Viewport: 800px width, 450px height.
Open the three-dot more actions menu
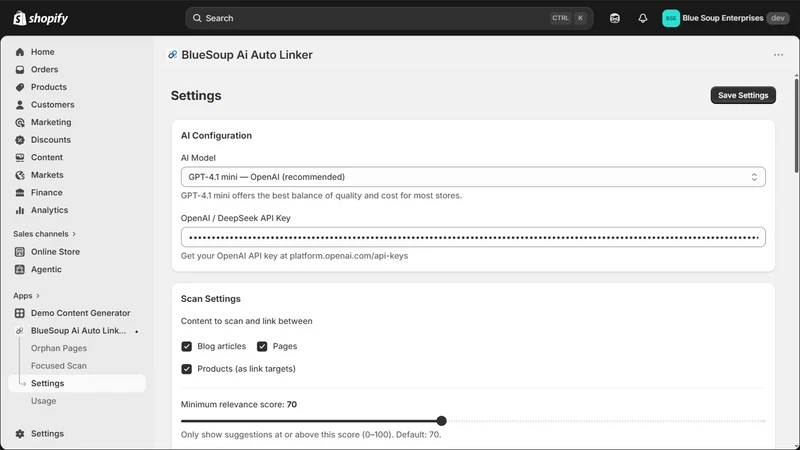click(x=778, y=55)
